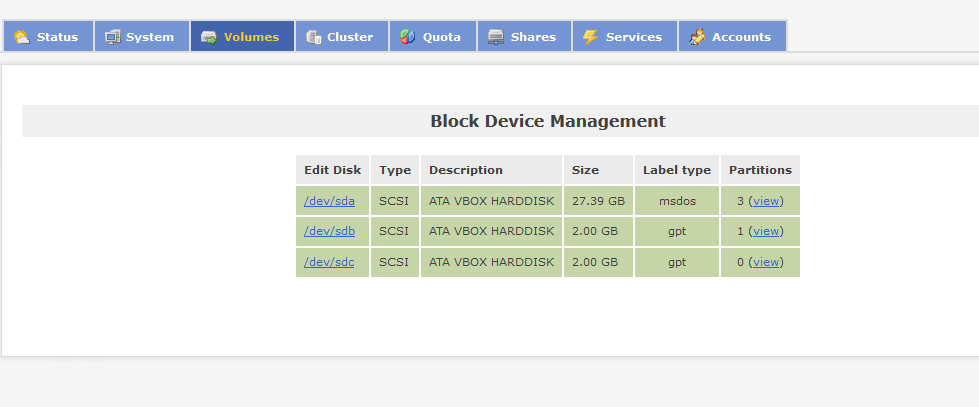The height and width of the screenshot is (407, 979).
Task: Click the Quota pie chart icon
Action: [x=408, y=37]
